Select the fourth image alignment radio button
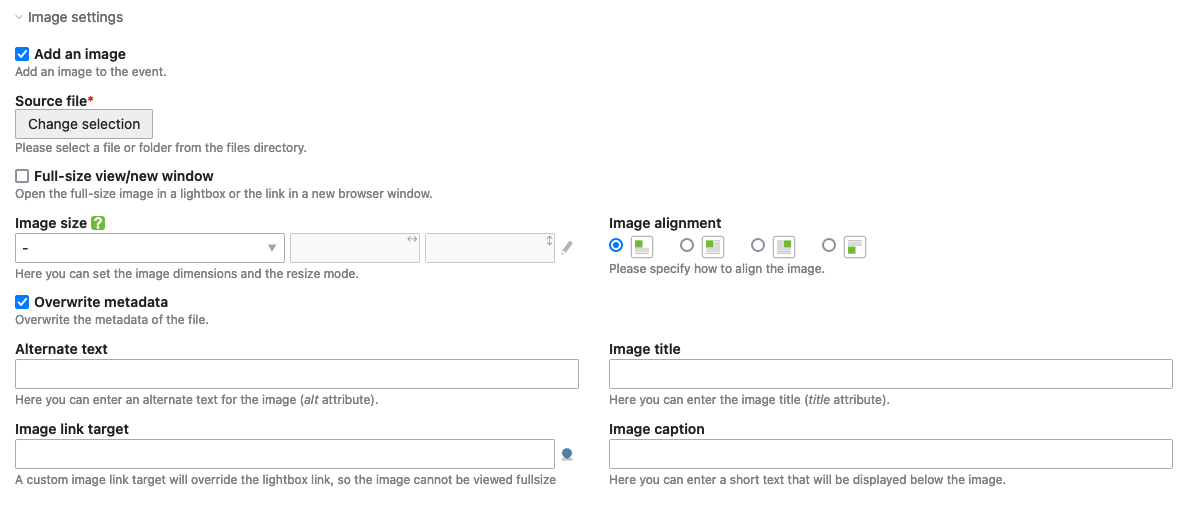1188x512 pixels. [x=829, y=245]
